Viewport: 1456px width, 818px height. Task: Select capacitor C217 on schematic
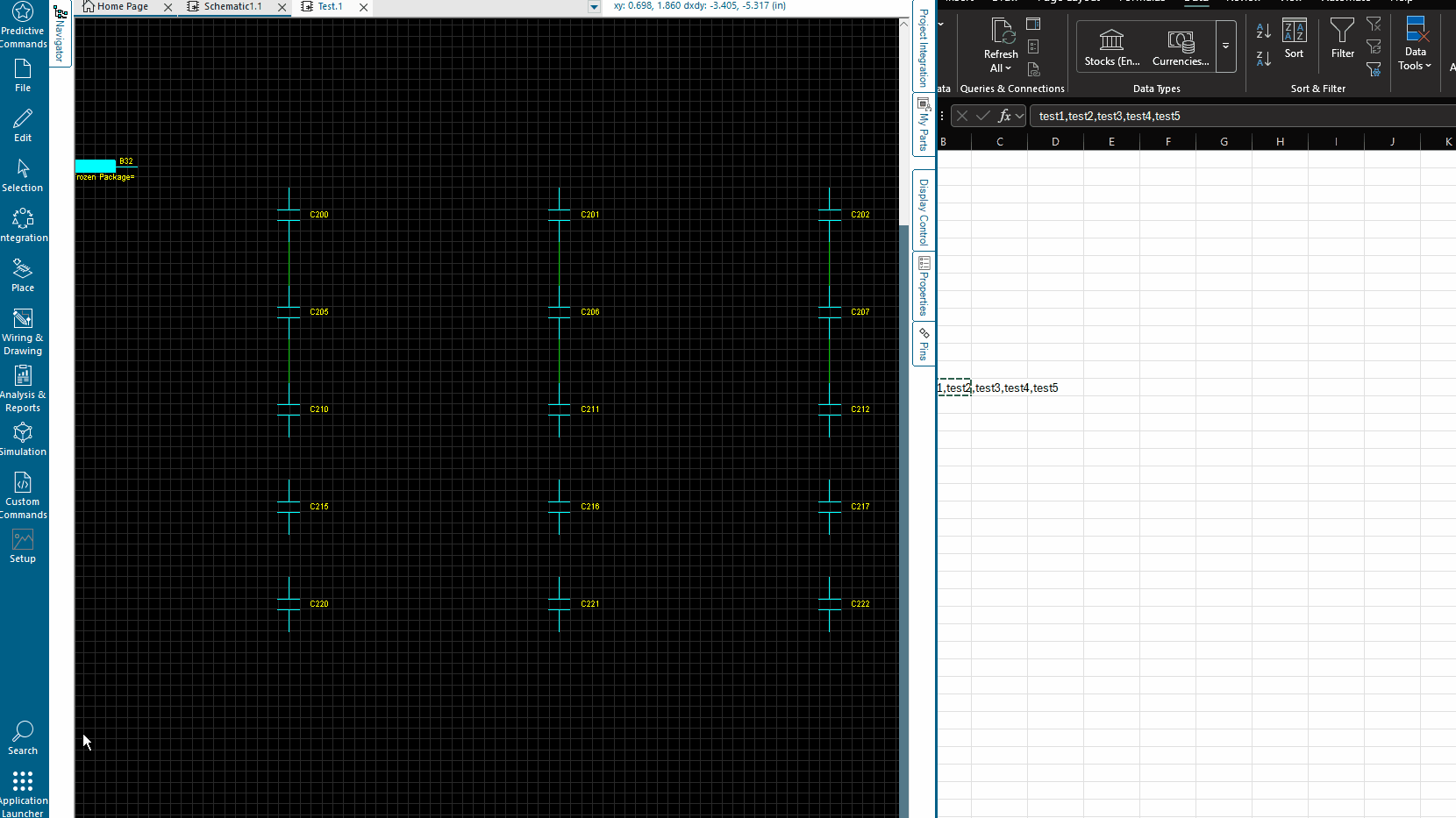[x=830, y=507]
